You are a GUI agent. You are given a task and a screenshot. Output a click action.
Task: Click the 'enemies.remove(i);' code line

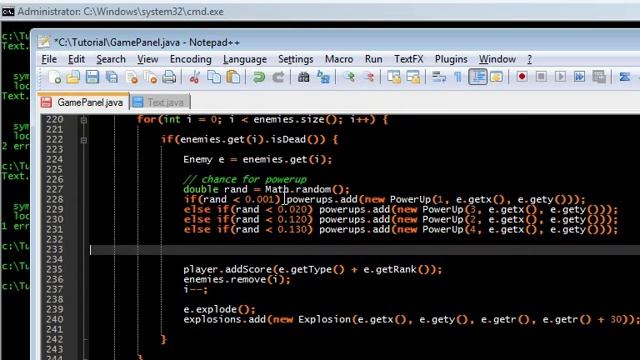pos(237,280)
